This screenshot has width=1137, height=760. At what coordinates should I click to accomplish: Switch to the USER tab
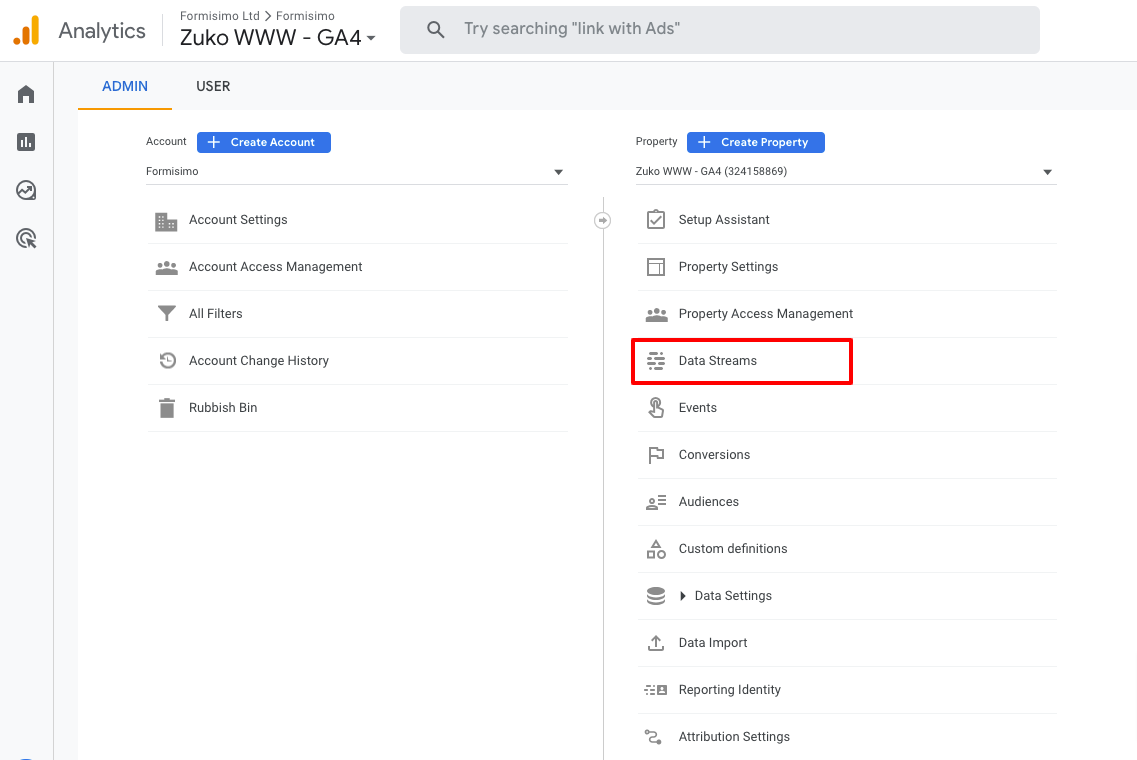213,86
